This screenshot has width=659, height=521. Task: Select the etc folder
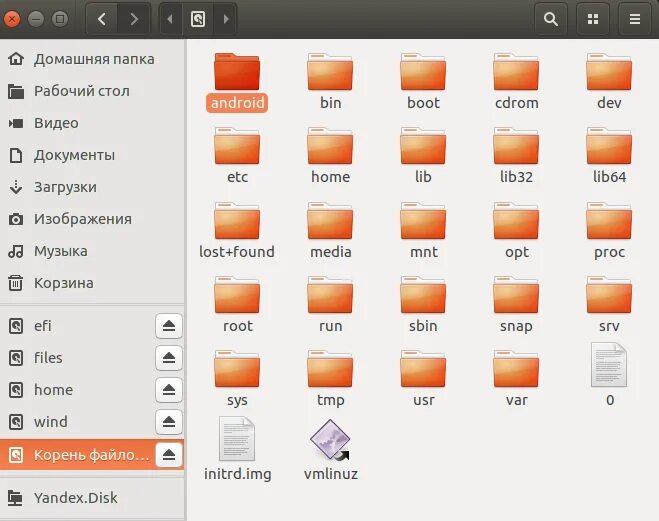237,156
